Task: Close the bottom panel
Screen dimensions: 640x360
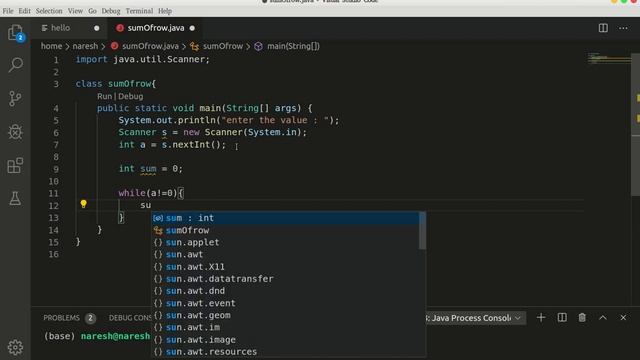Action: [623, 318]
